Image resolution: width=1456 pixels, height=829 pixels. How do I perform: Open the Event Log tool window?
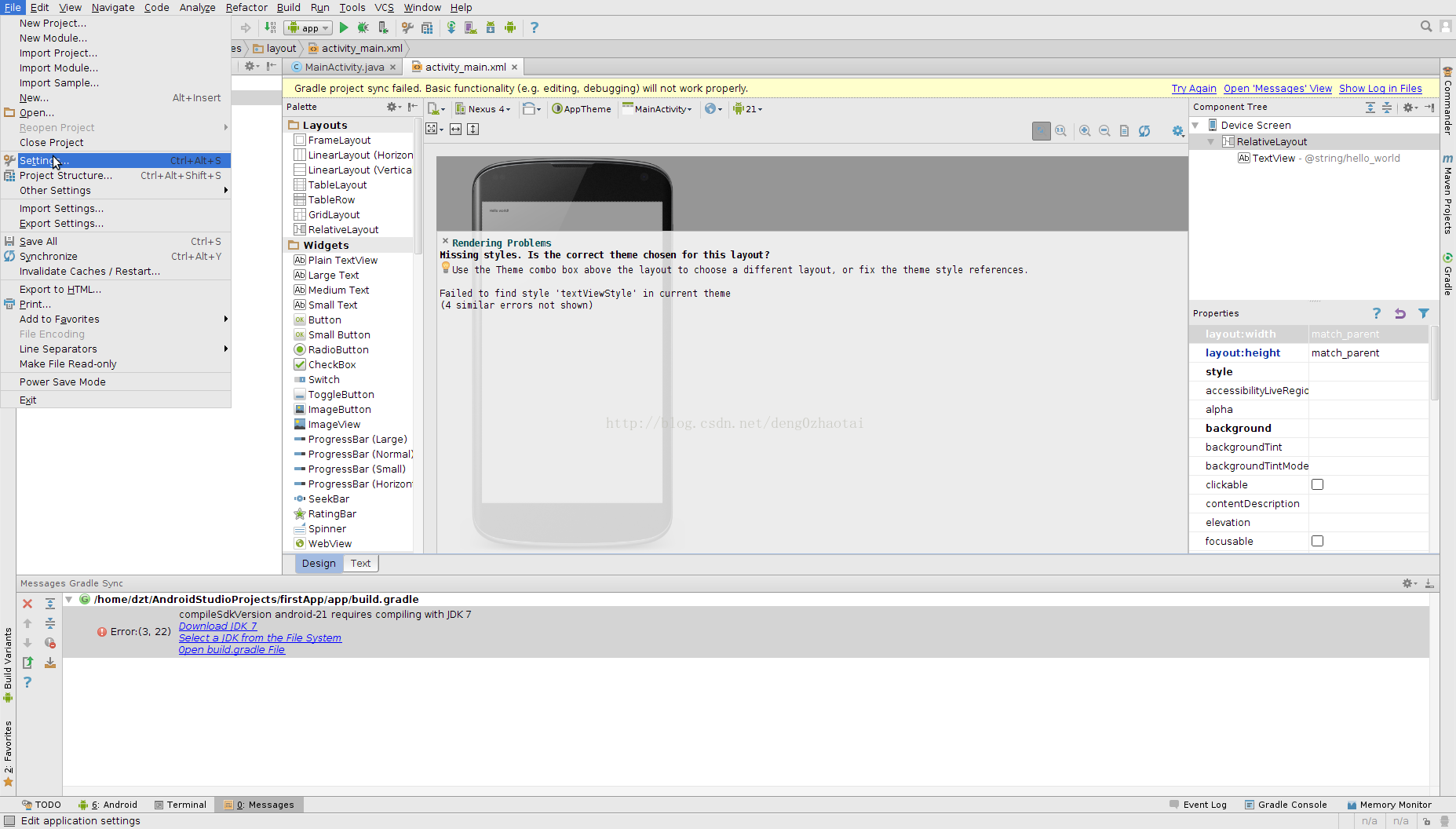1198,805
